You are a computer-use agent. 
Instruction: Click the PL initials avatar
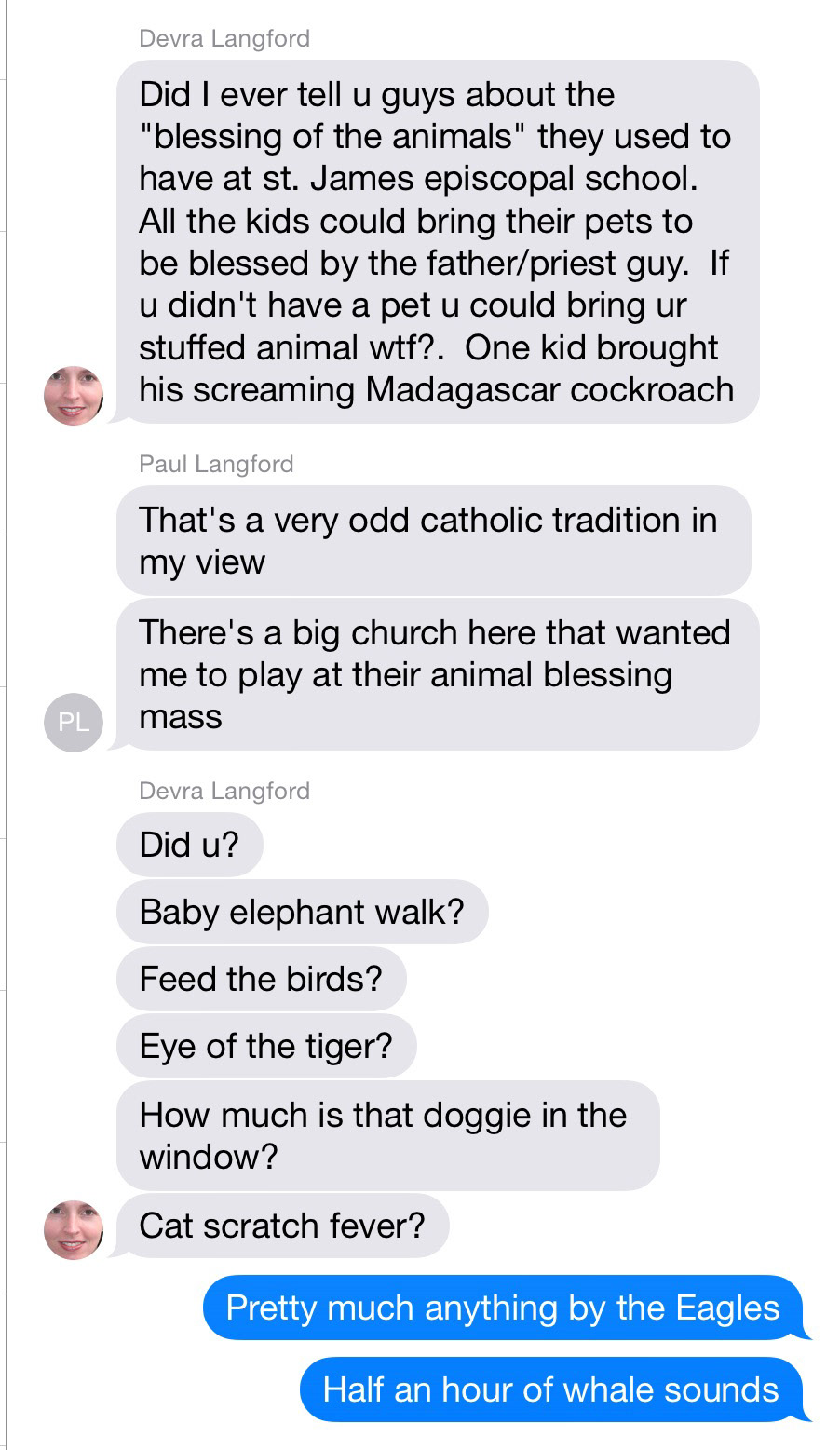(74, 722)
